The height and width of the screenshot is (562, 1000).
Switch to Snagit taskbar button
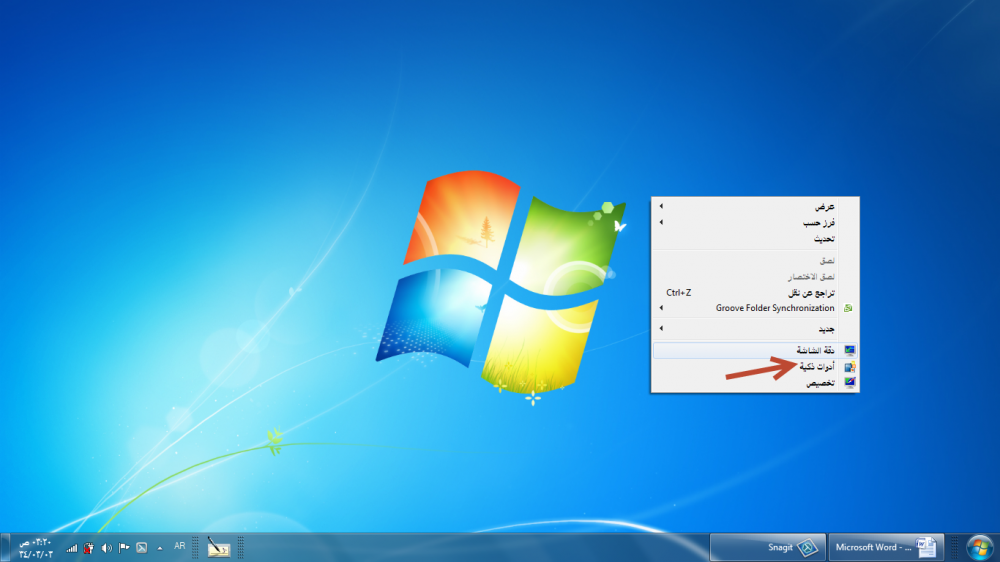coord(767,547)
